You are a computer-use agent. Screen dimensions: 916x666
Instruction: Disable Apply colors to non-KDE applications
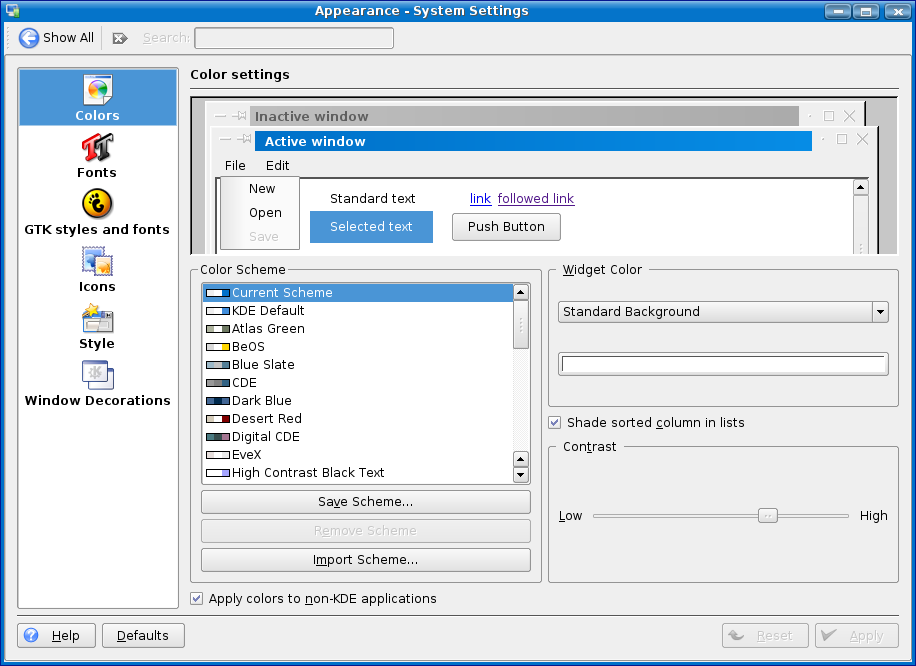point(197,599)
